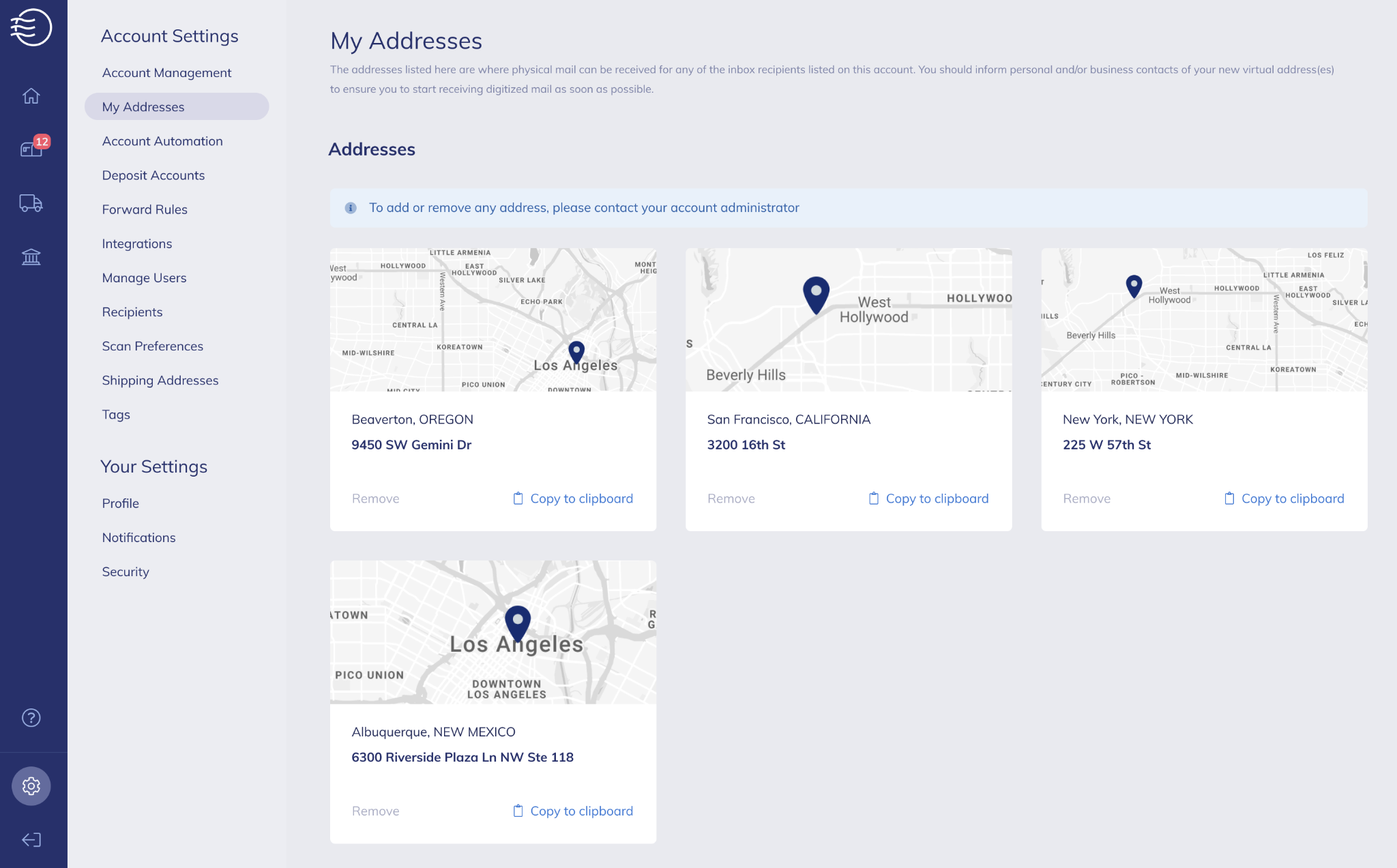
Task: Click the logout icon at sidebar bottom
Action: click(31, 839)
